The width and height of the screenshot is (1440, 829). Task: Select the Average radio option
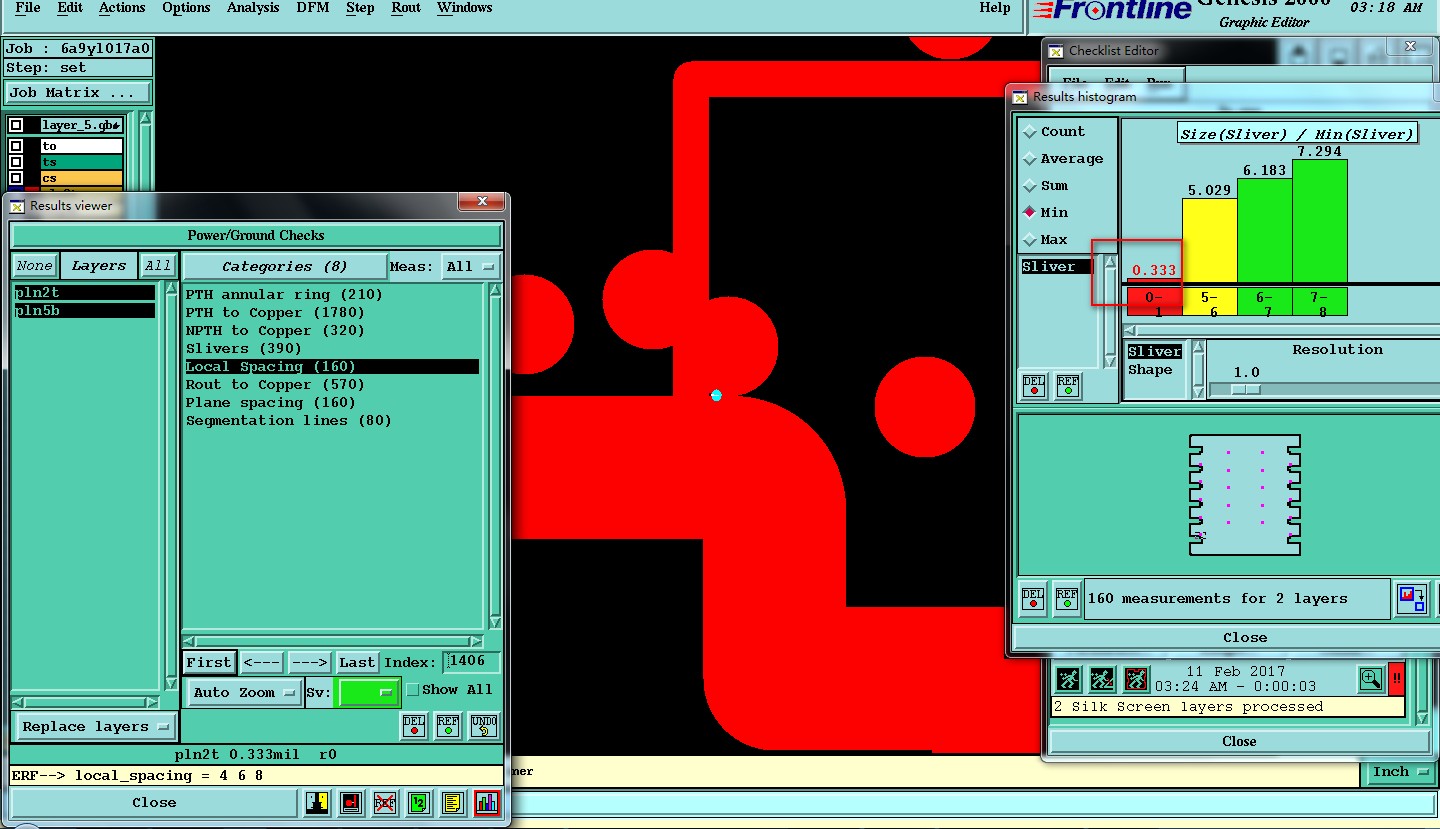pyautogui.click(x=1030, y=159)
